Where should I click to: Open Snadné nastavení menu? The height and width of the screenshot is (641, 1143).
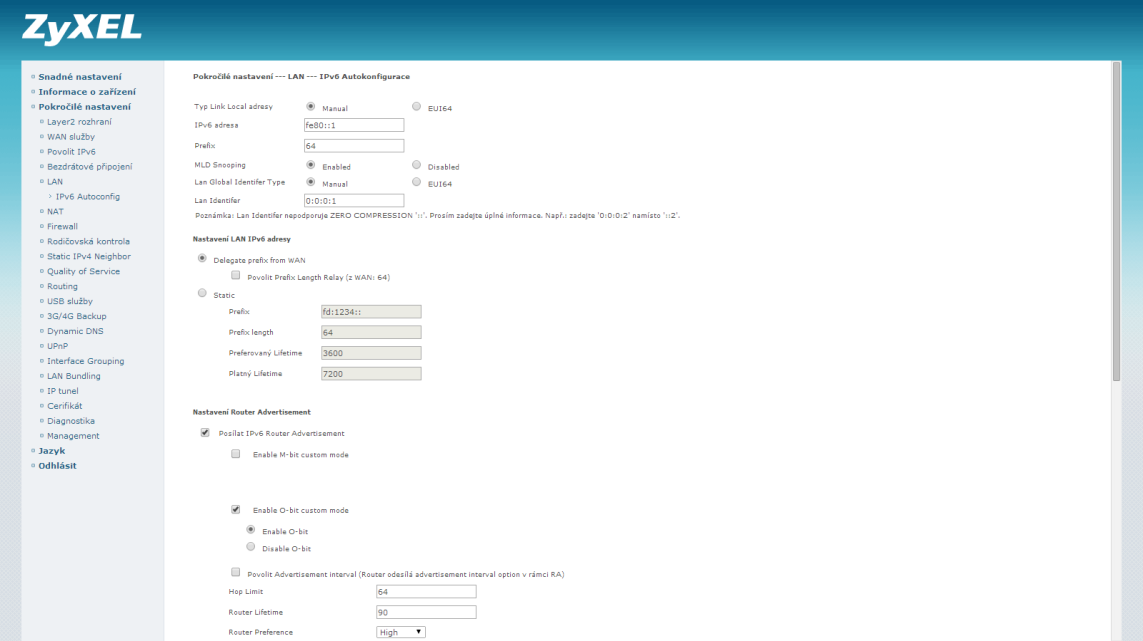[79, 77]
